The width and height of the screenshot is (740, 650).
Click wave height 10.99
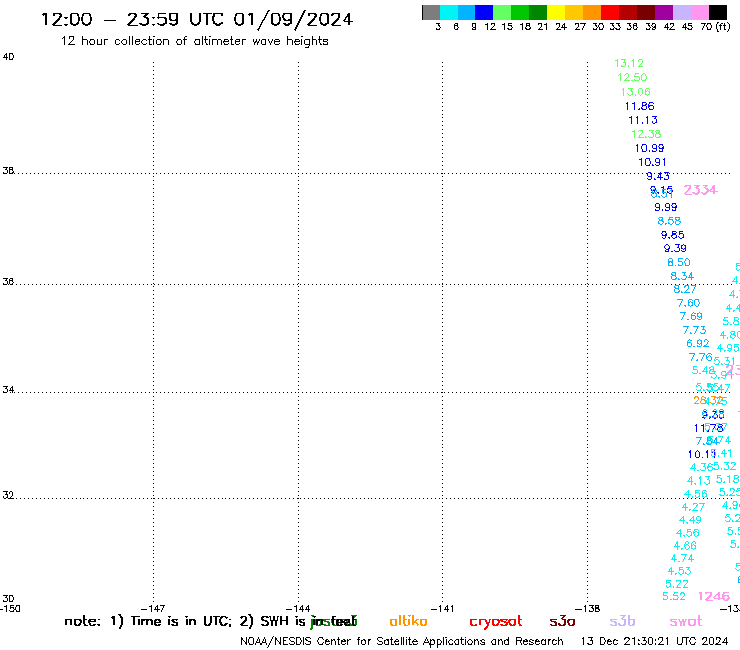[x=649, y=148]
